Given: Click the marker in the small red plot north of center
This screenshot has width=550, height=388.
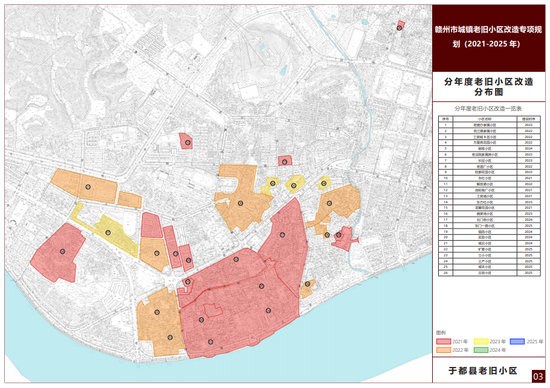Looking at the screenshot, I should click(x=188, y=142).
